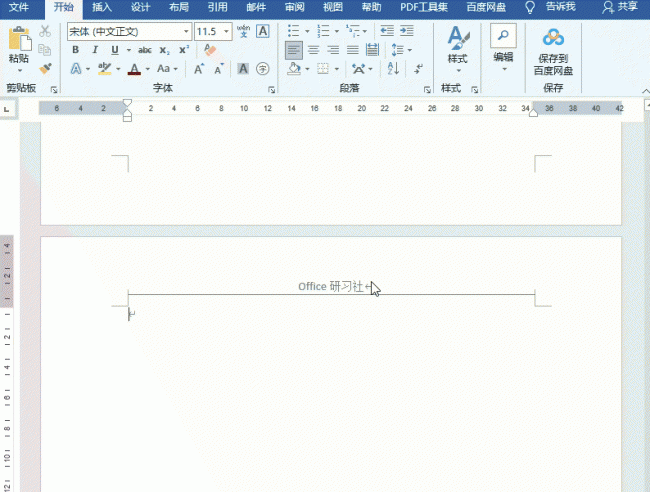This screenshot has height=492, width=650.
Task: Expand borders dropdown arrow
Action: point(337,69)
